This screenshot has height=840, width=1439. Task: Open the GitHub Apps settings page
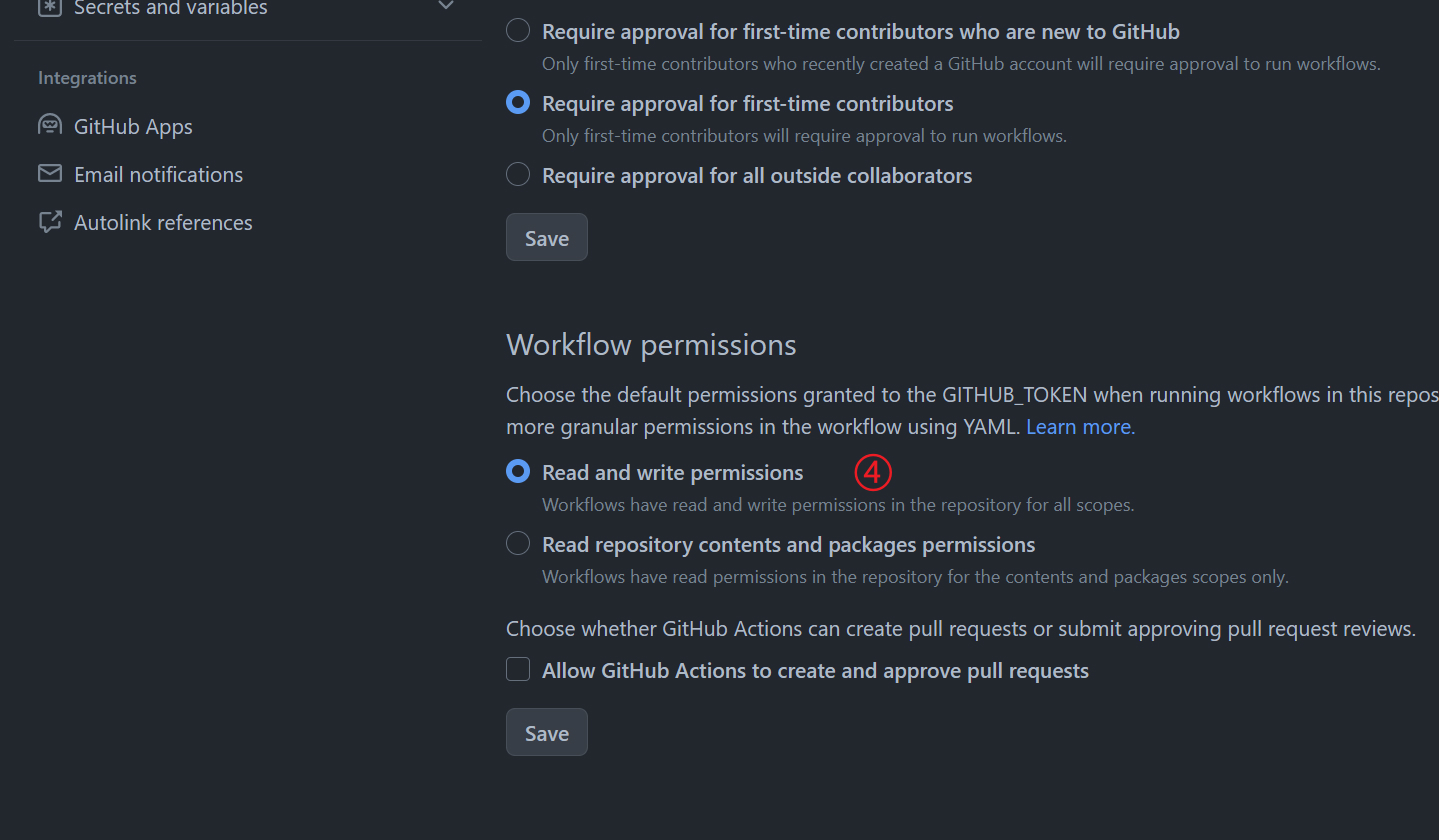(x=133, y=126)
